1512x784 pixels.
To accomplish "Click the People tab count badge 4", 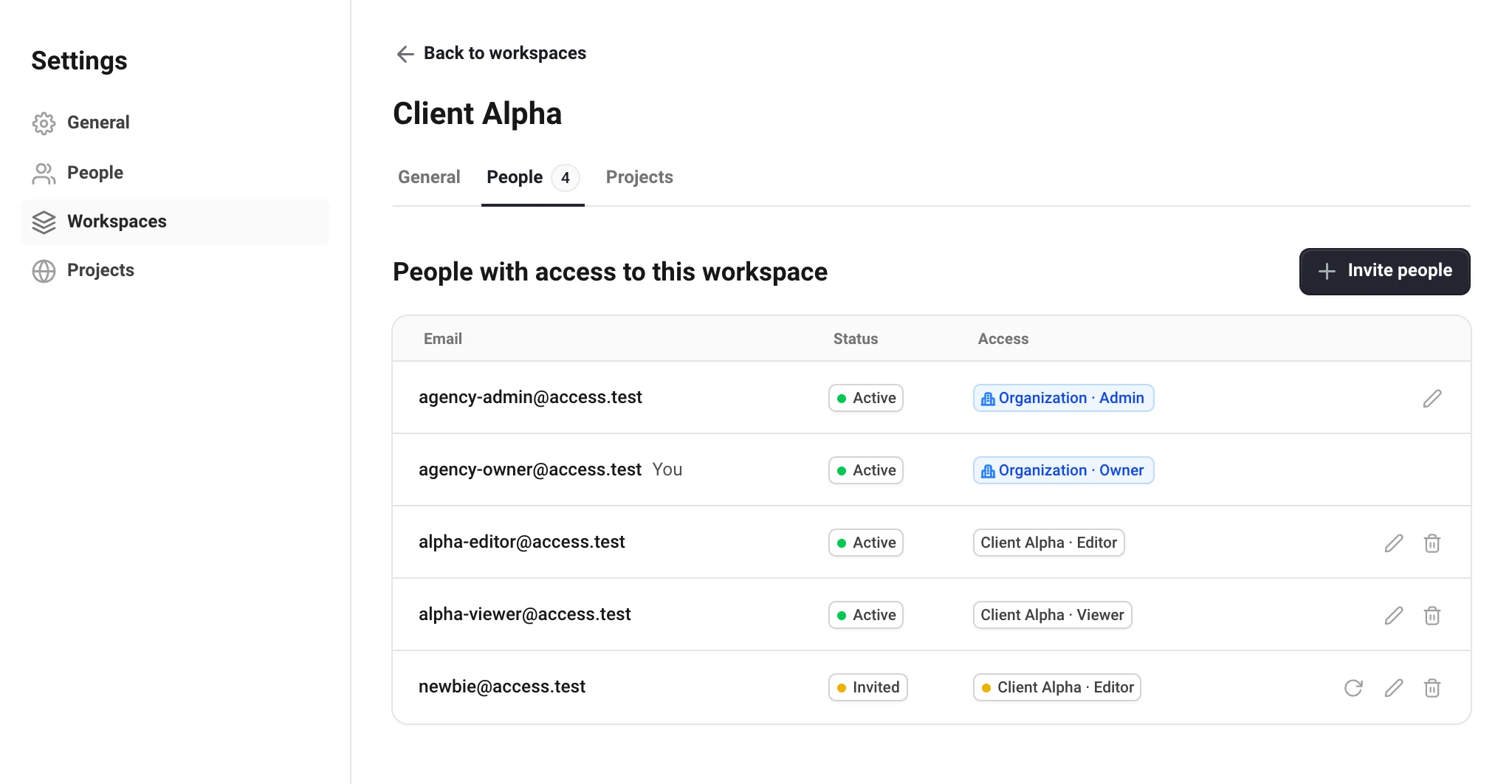I will [566, 178].
